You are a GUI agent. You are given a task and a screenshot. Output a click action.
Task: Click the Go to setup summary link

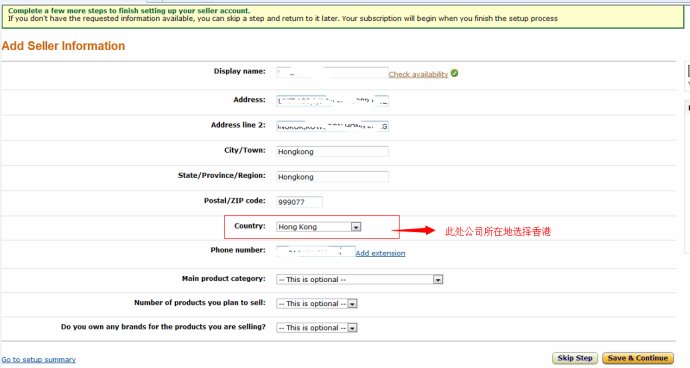tap(39, 360)
